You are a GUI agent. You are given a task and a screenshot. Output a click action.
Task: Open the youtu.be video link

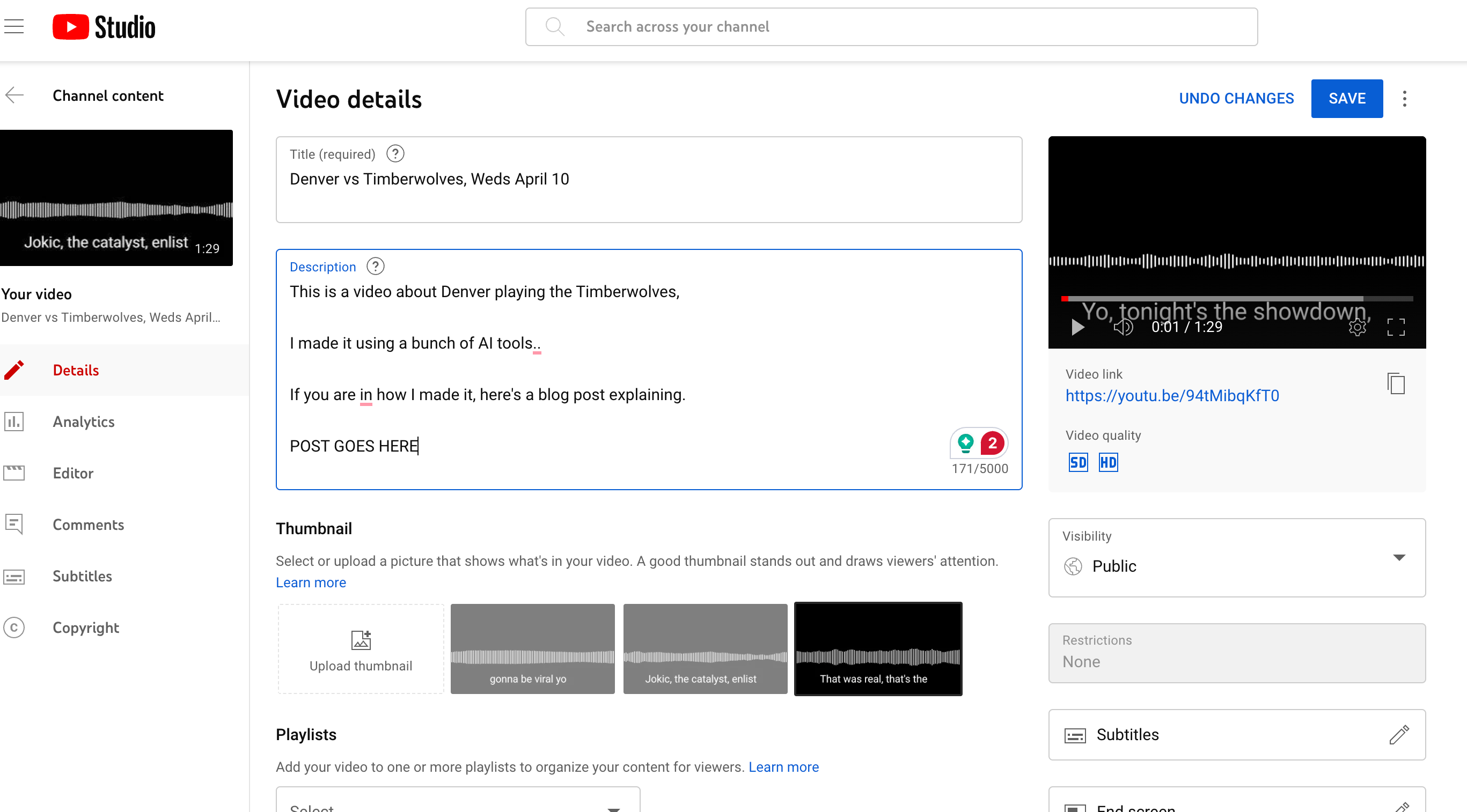1172,395
